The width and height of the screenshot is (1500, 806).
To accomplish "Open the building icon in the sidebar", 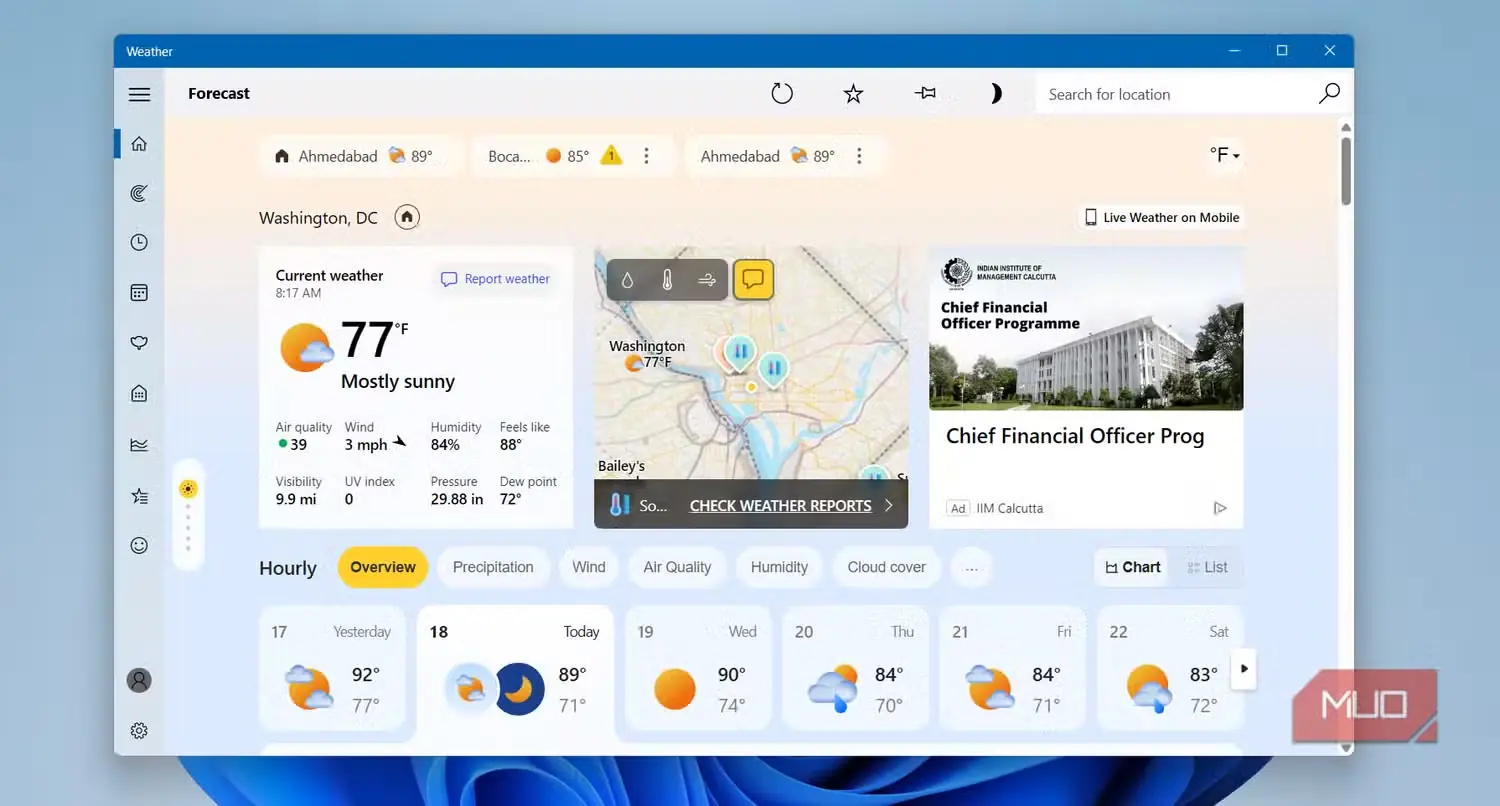I will coord(139,393).
